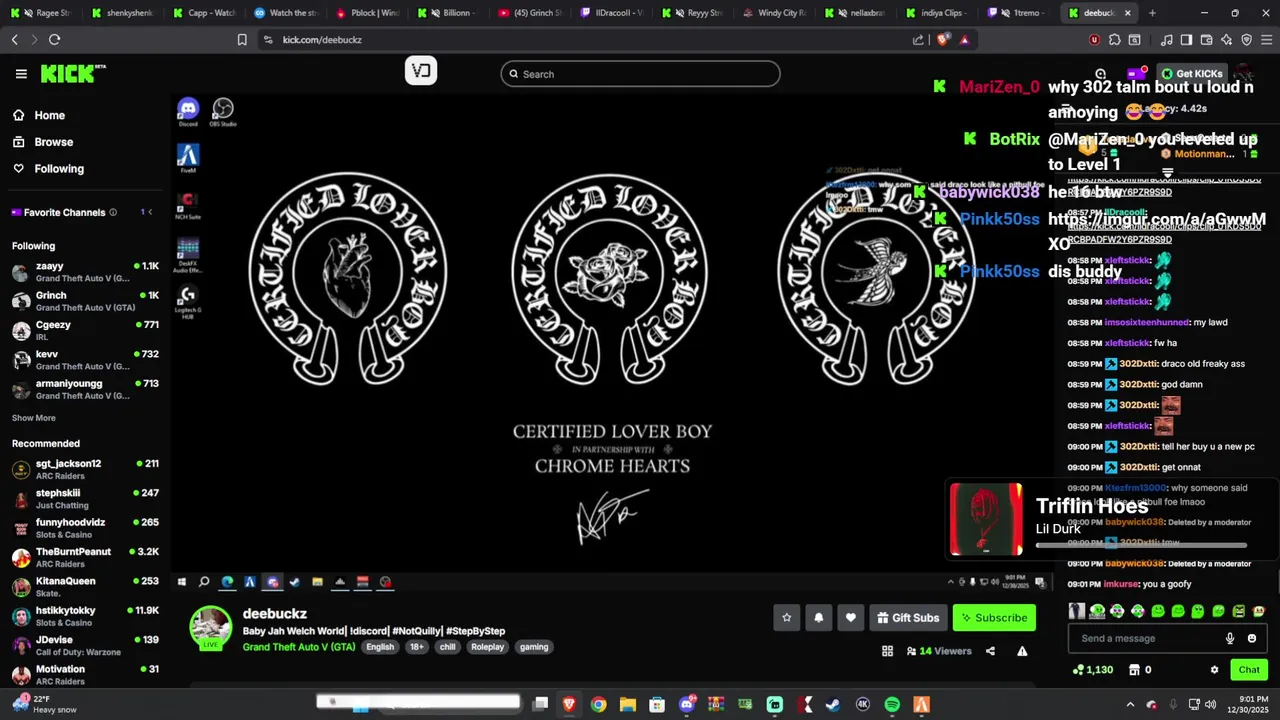This screenshot has height=720, width=1280.
Task: Open File Explorer from the taskbar
Action: coord(628,705)
